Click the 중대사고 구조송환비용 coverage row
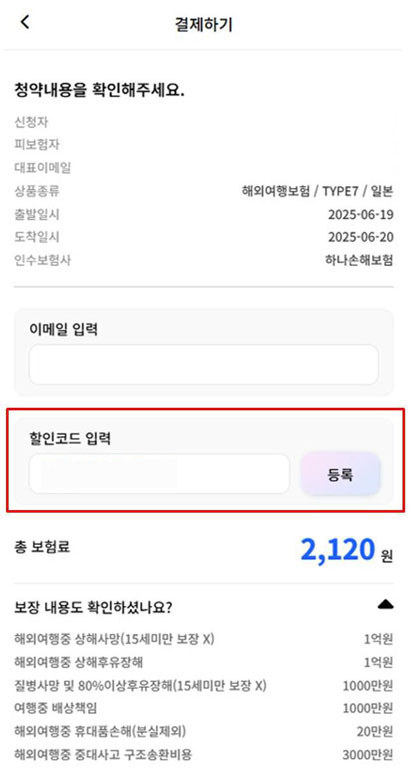 tap(204, 755)
